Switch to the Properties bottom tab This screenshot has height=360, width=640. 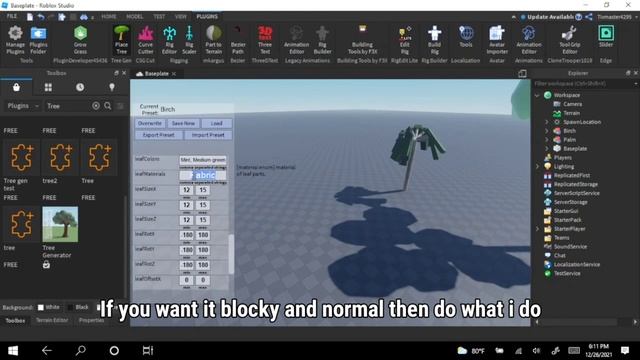click(x=91, y=320)
